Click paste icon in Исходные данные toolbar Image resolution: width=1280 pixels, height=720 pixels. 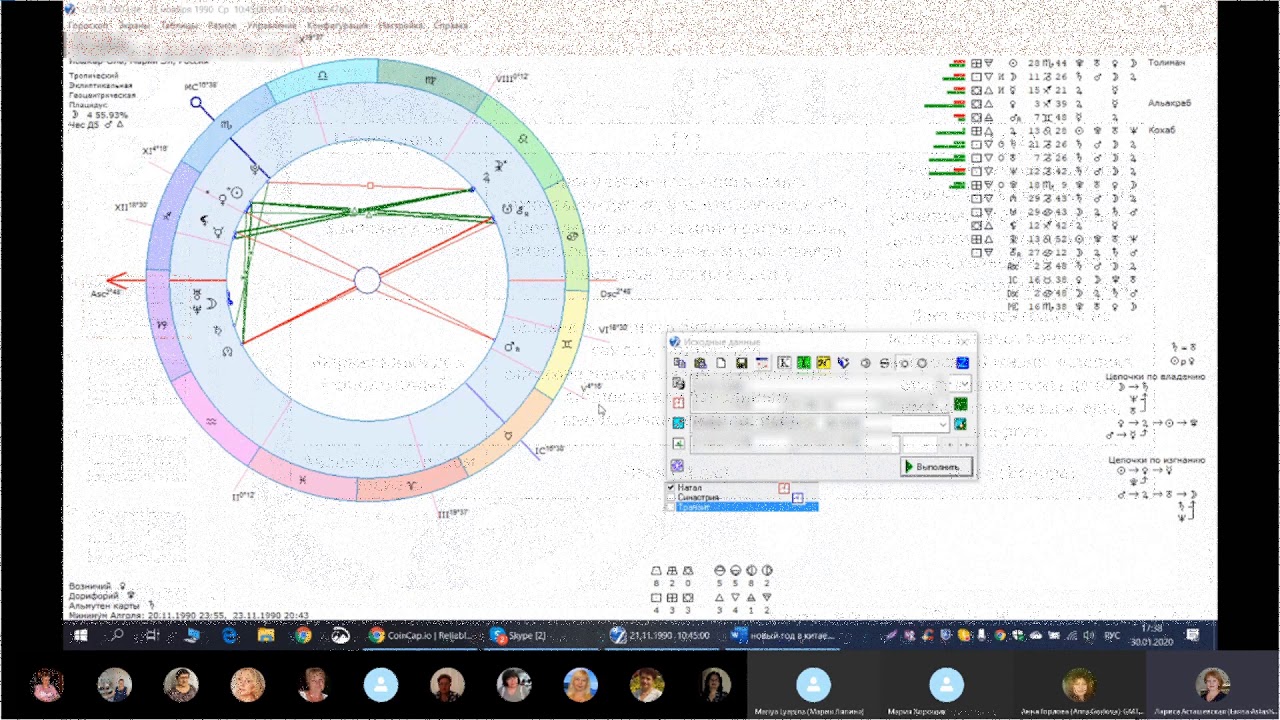point(700,363)
